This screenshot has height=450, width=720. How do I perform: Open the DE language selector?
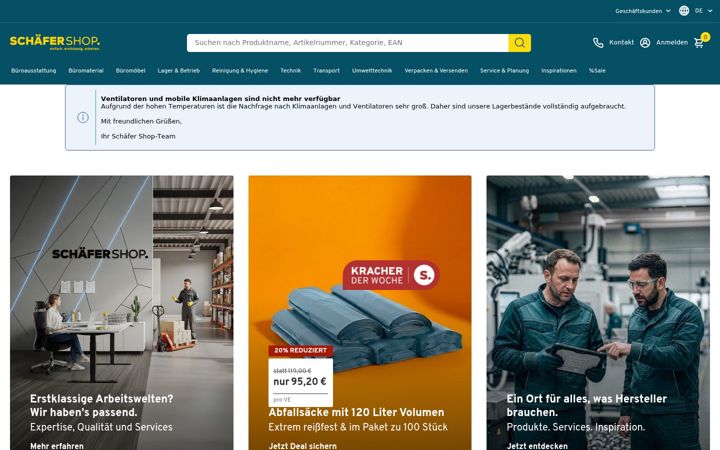(703, 11)
